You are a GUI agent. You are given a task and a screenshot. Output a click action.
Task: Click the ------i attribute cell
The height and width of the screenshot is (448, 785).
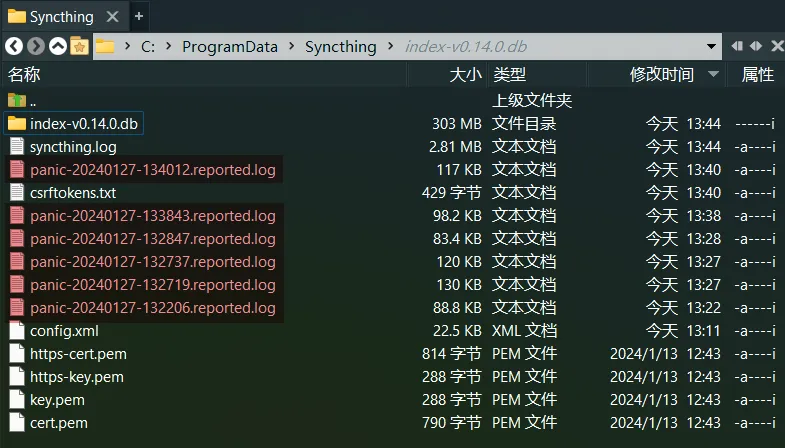coord(754,124)
